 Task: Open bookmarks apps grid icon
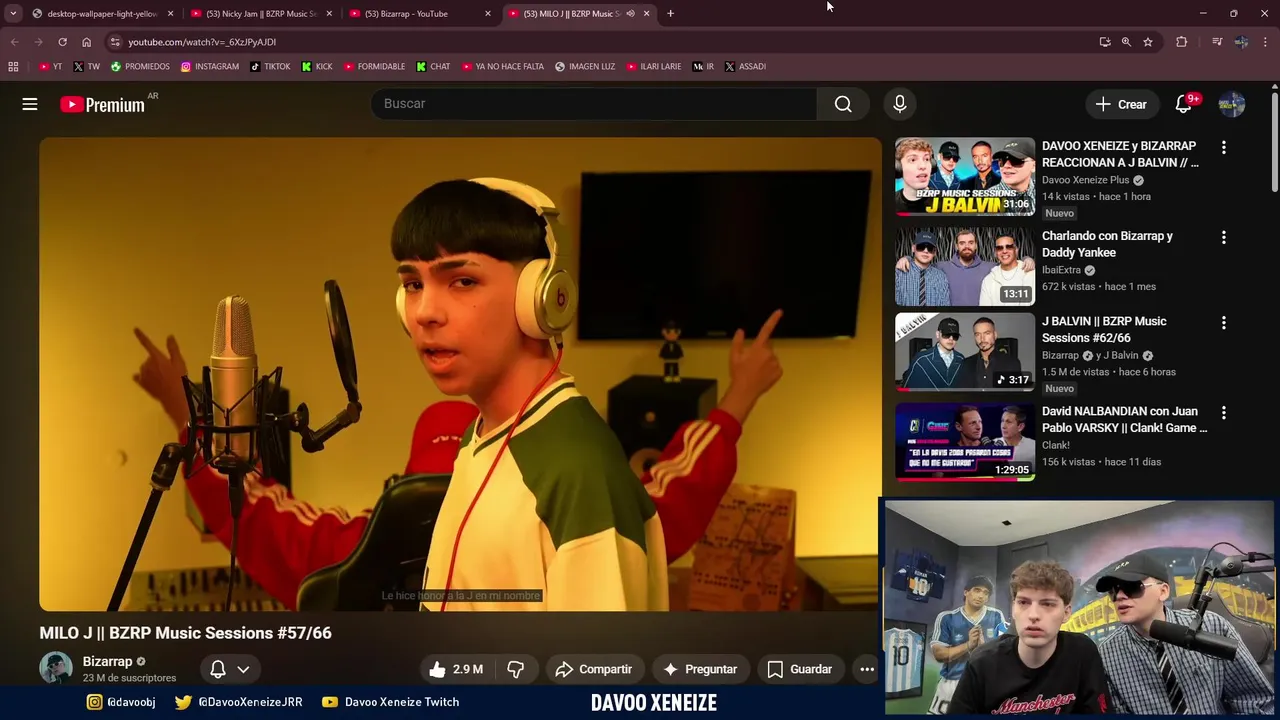pos(13,67)
